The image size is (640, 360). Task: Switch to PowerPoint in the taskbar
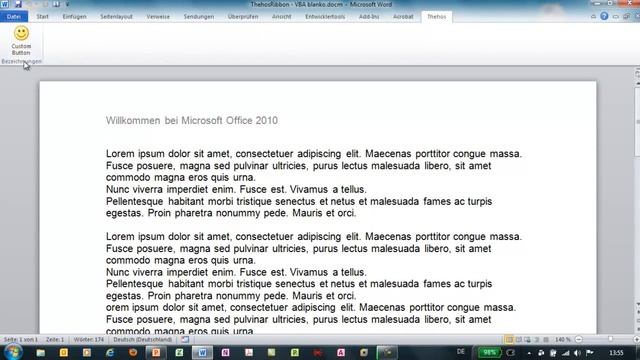tap(156, 353)
